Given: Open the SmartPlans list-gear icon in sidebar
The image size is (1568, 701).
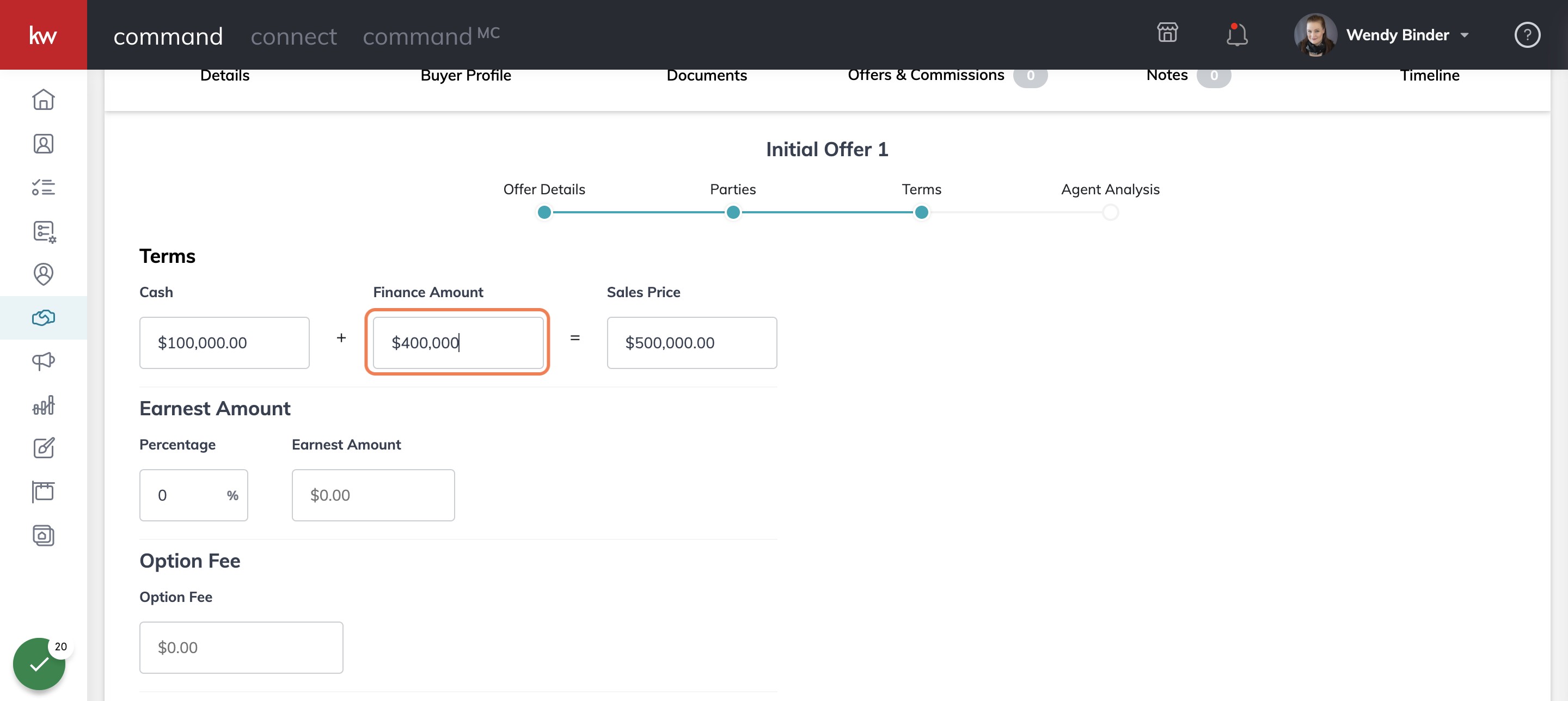Looking at the screenshot, I should 44,231.
